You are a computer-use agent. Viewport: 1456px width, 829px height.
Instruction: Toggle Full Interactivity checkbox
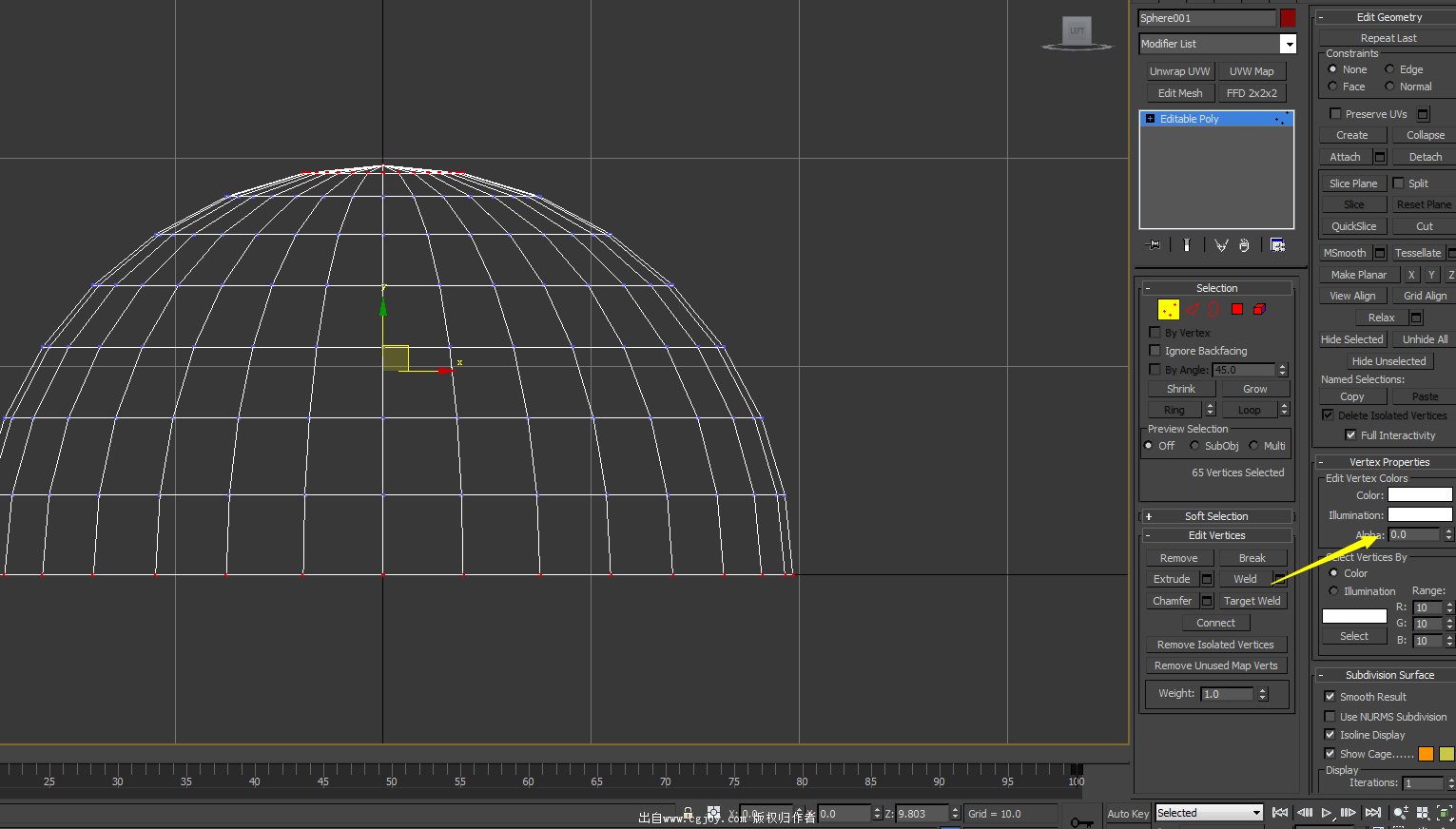(x=1350, y=435)
